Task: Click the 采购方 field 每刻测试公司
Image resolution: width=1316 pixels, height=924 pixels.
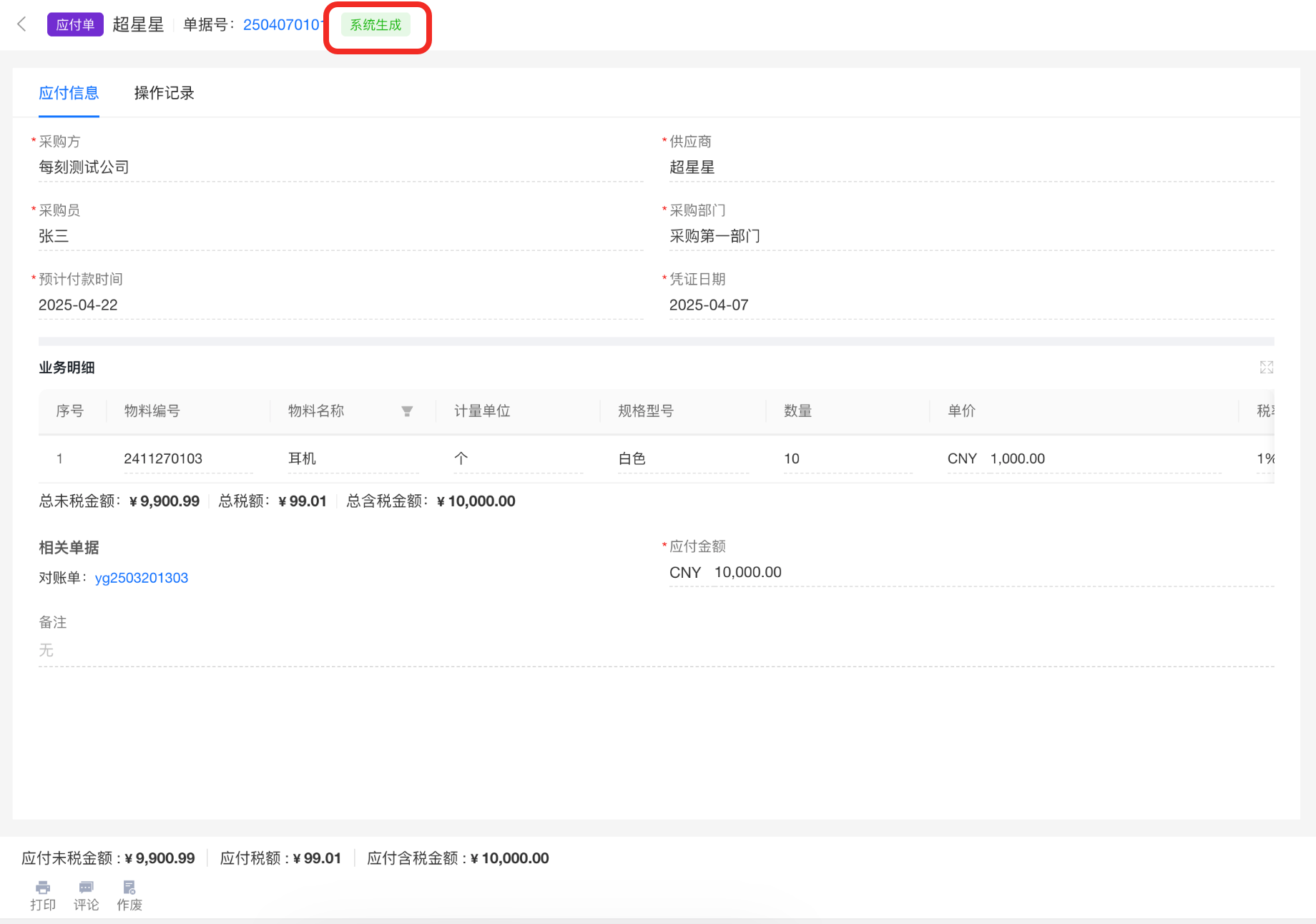Action: pyautogui.click(x=341, y=167)
